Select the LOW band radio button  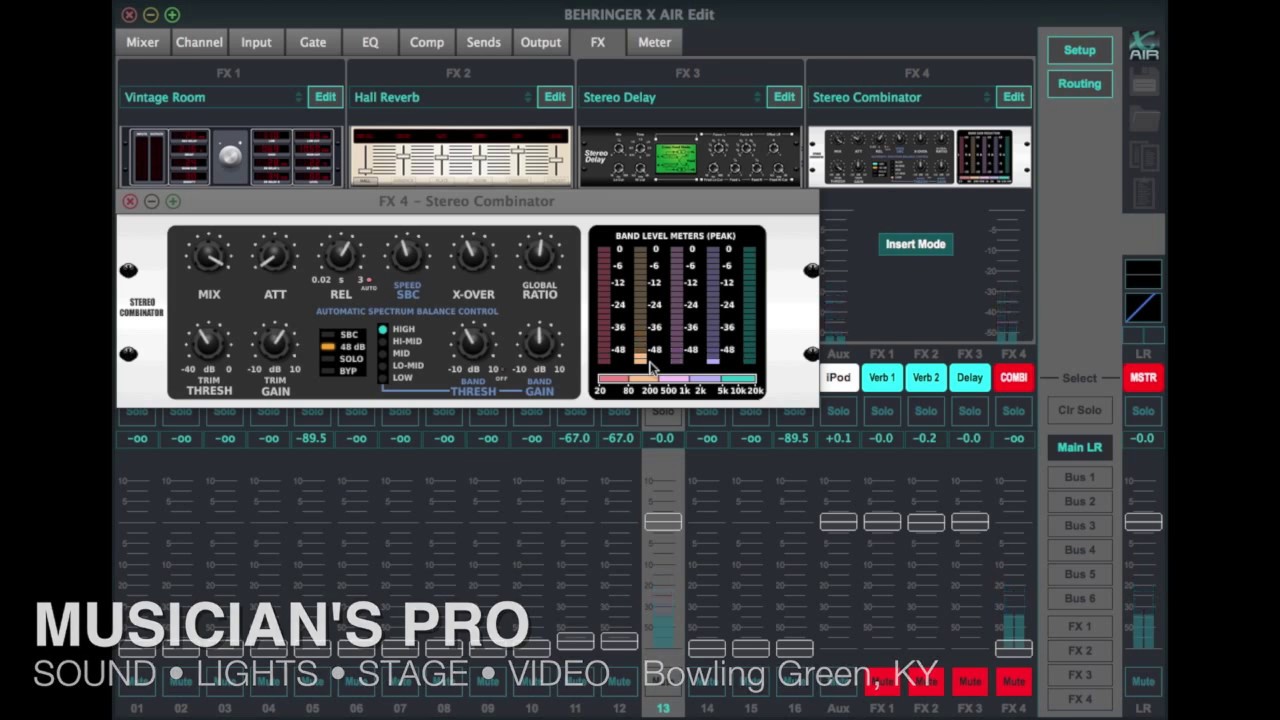(382, 377)
